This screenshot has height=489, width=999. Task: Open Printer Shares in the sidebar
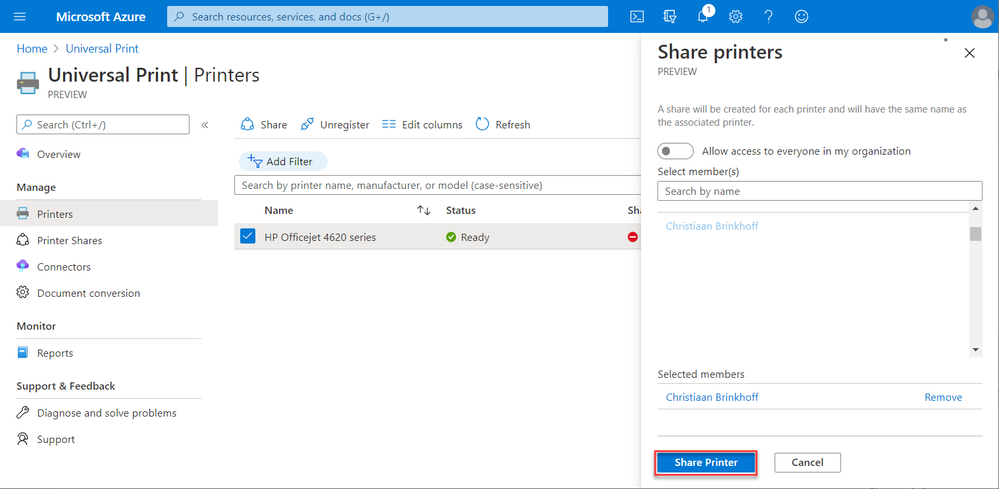(69, 241)
